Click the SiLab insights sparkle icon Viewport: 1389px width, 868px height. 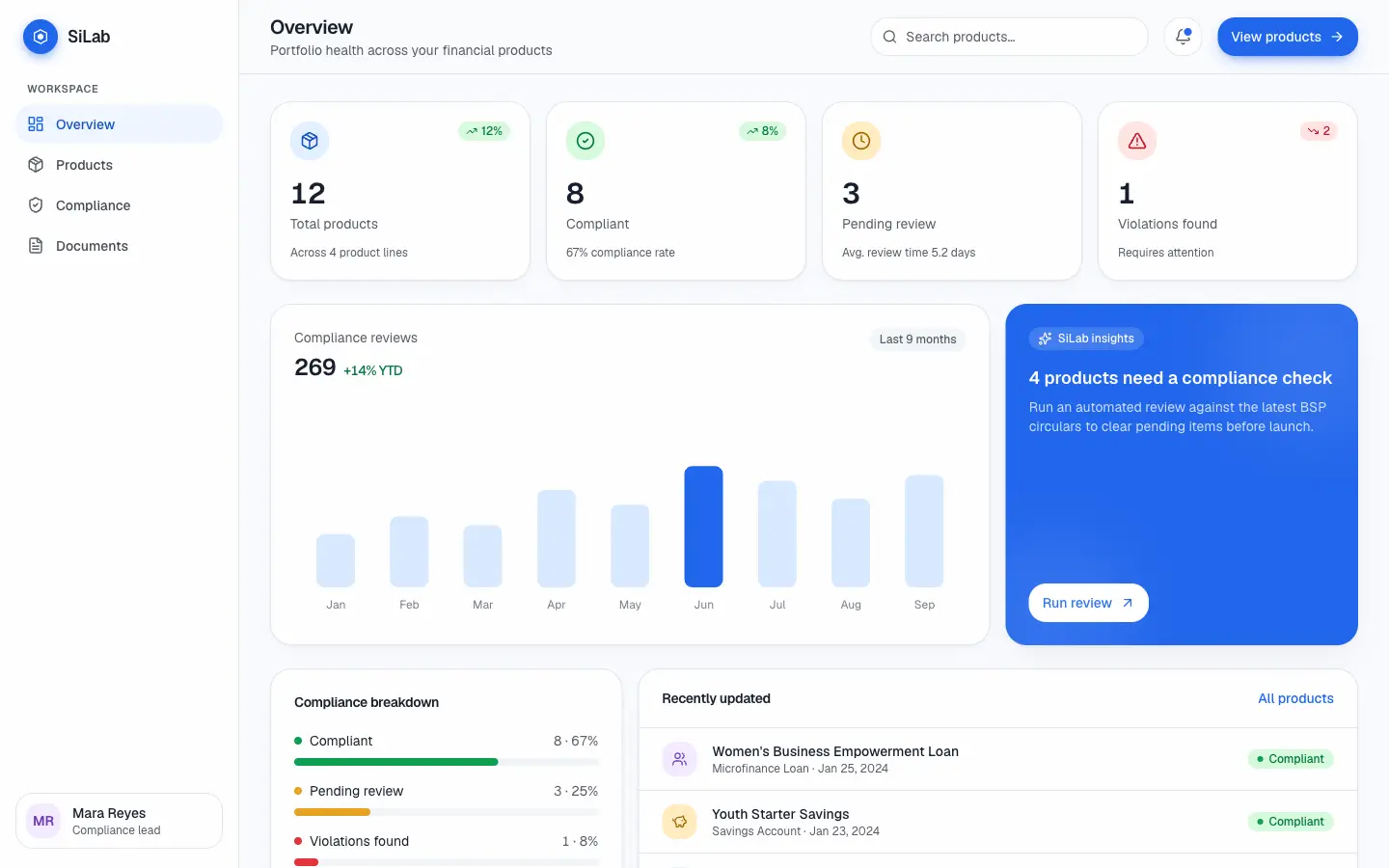(x=1045, y=339)
